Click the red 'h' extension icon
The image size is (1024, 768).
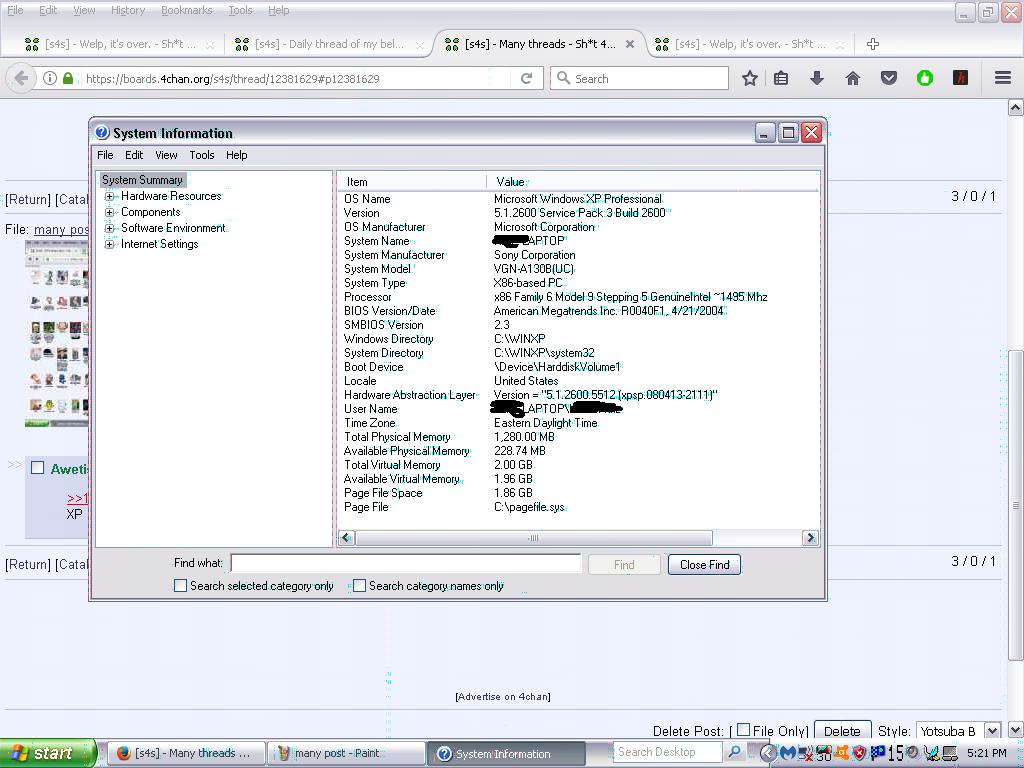point(960,78)
